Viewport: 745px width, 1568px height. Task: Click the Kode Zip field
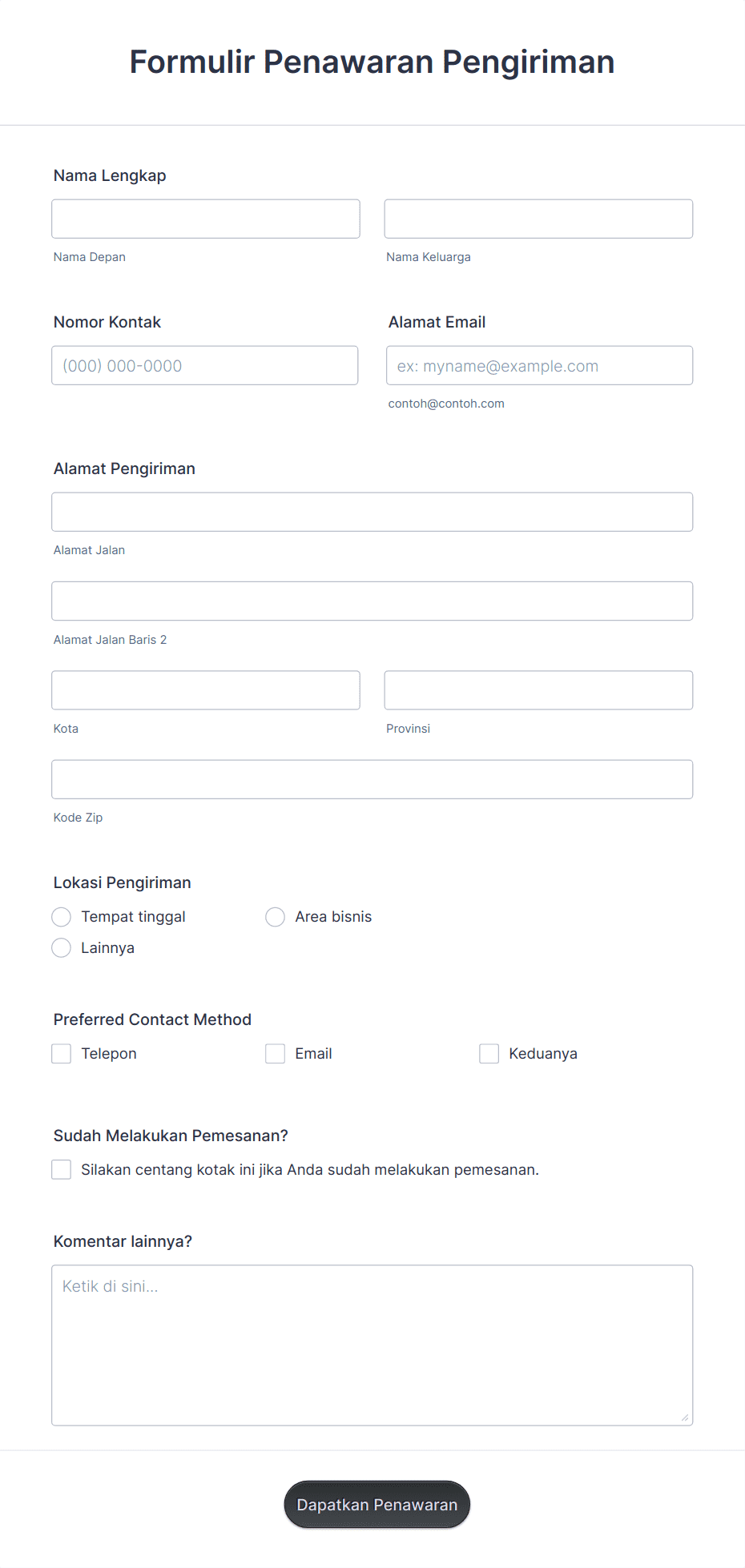[x=372, y=778]
